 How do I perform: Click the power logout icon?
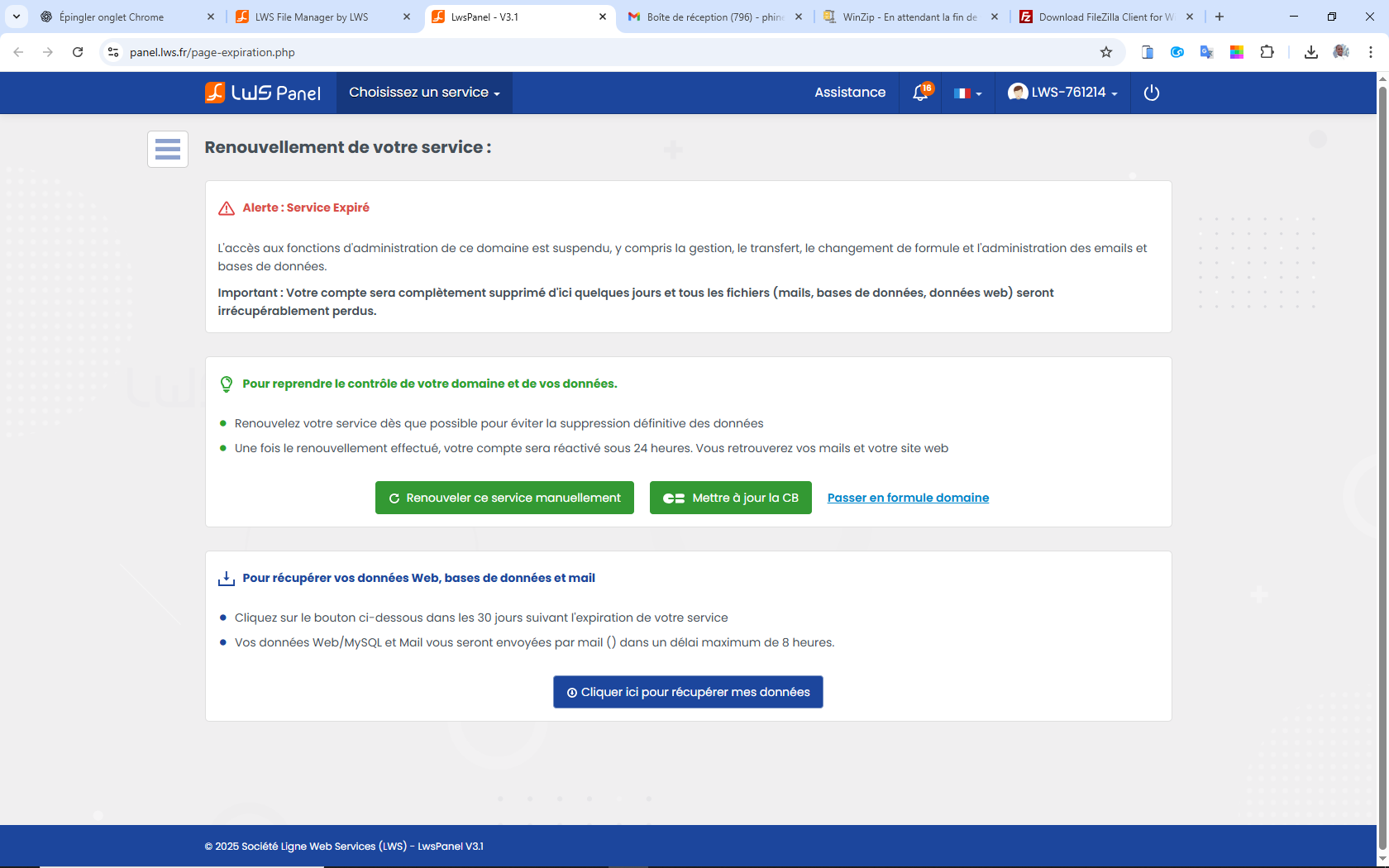1151,93
